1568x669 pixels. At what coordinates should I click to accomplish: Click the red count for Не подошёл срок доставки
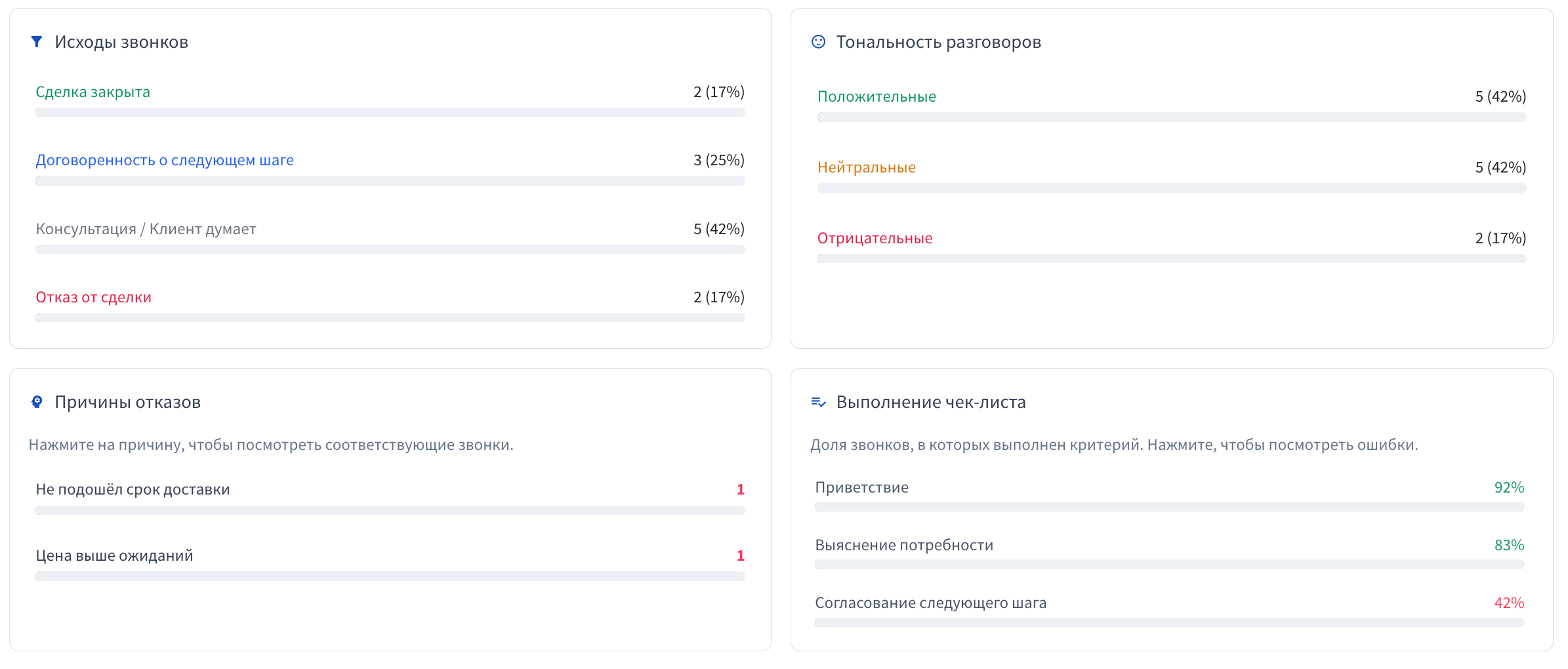740,489
